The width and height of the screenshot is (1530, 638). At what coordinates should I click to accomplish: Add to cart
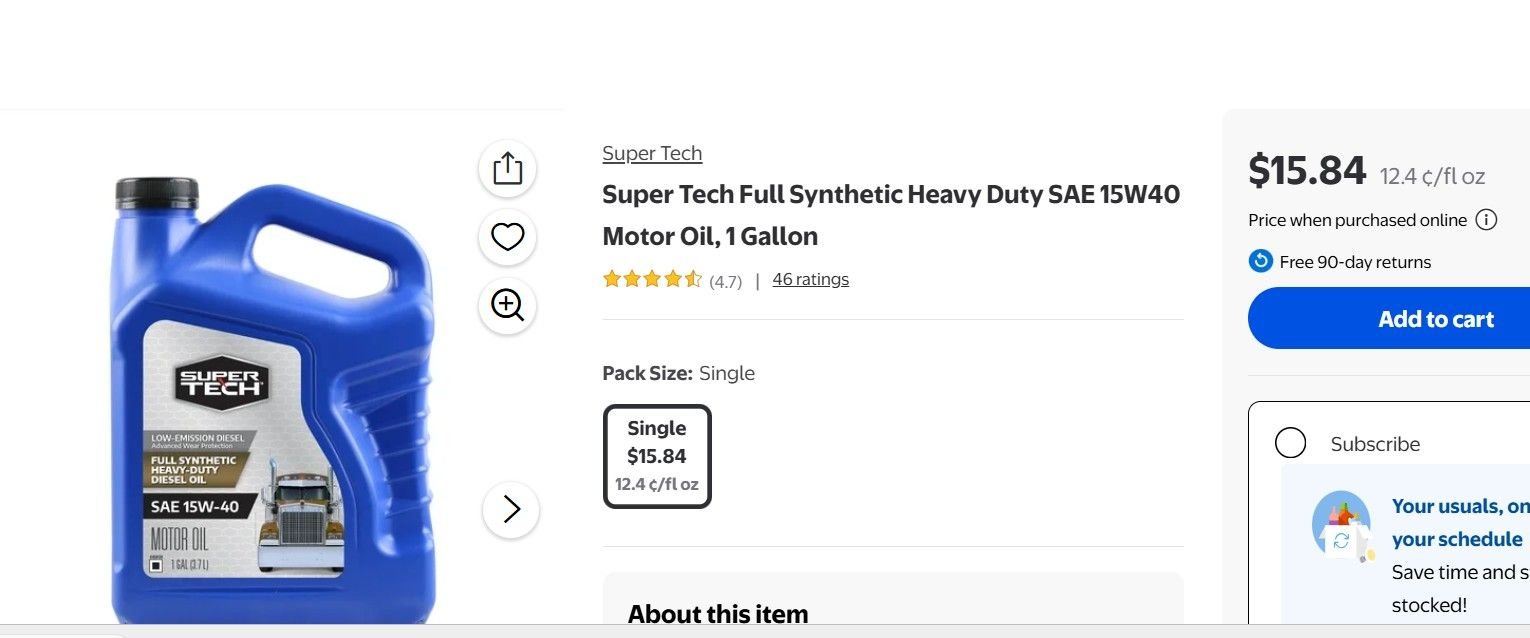[x=1389, y=318]
